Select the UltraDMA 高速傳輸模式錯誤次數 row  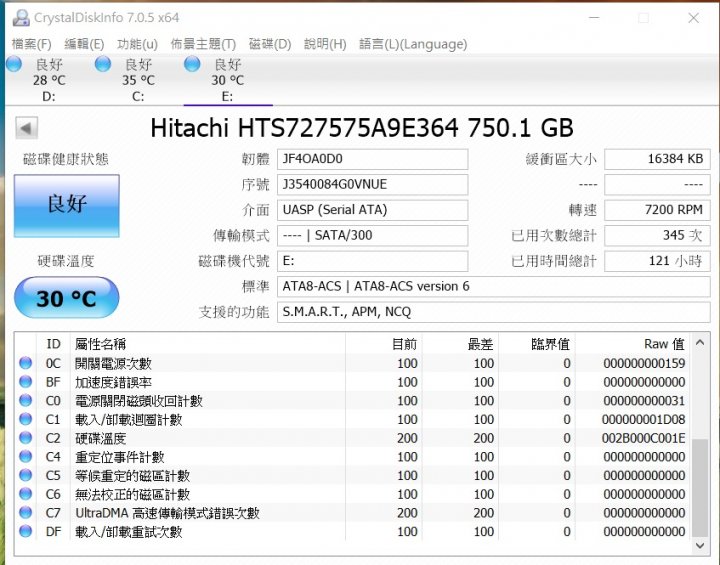(x=353, y=513)
